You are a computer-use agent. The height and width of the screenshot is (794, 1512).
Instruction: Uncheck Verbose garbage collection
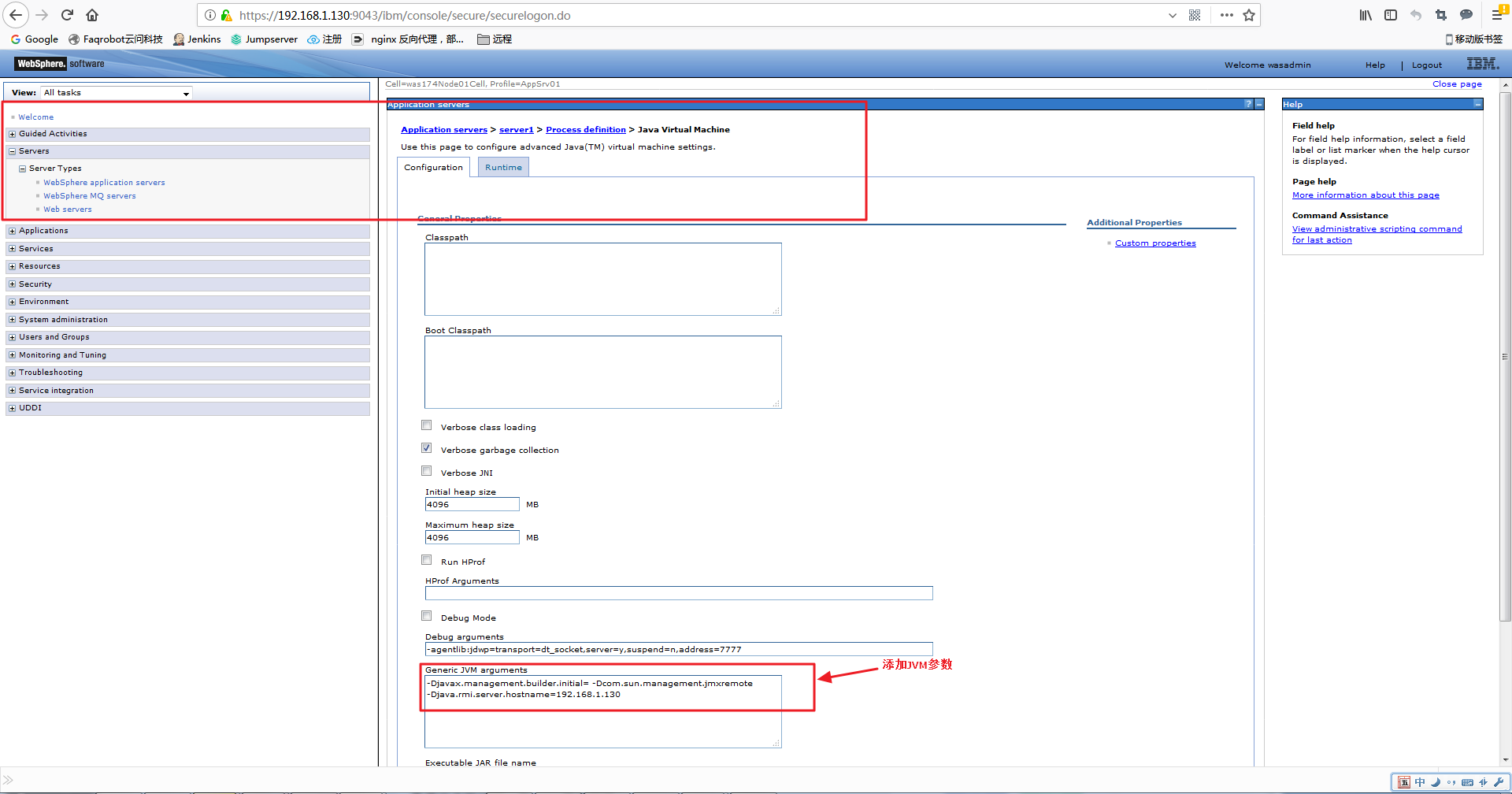tap(426, 448)
